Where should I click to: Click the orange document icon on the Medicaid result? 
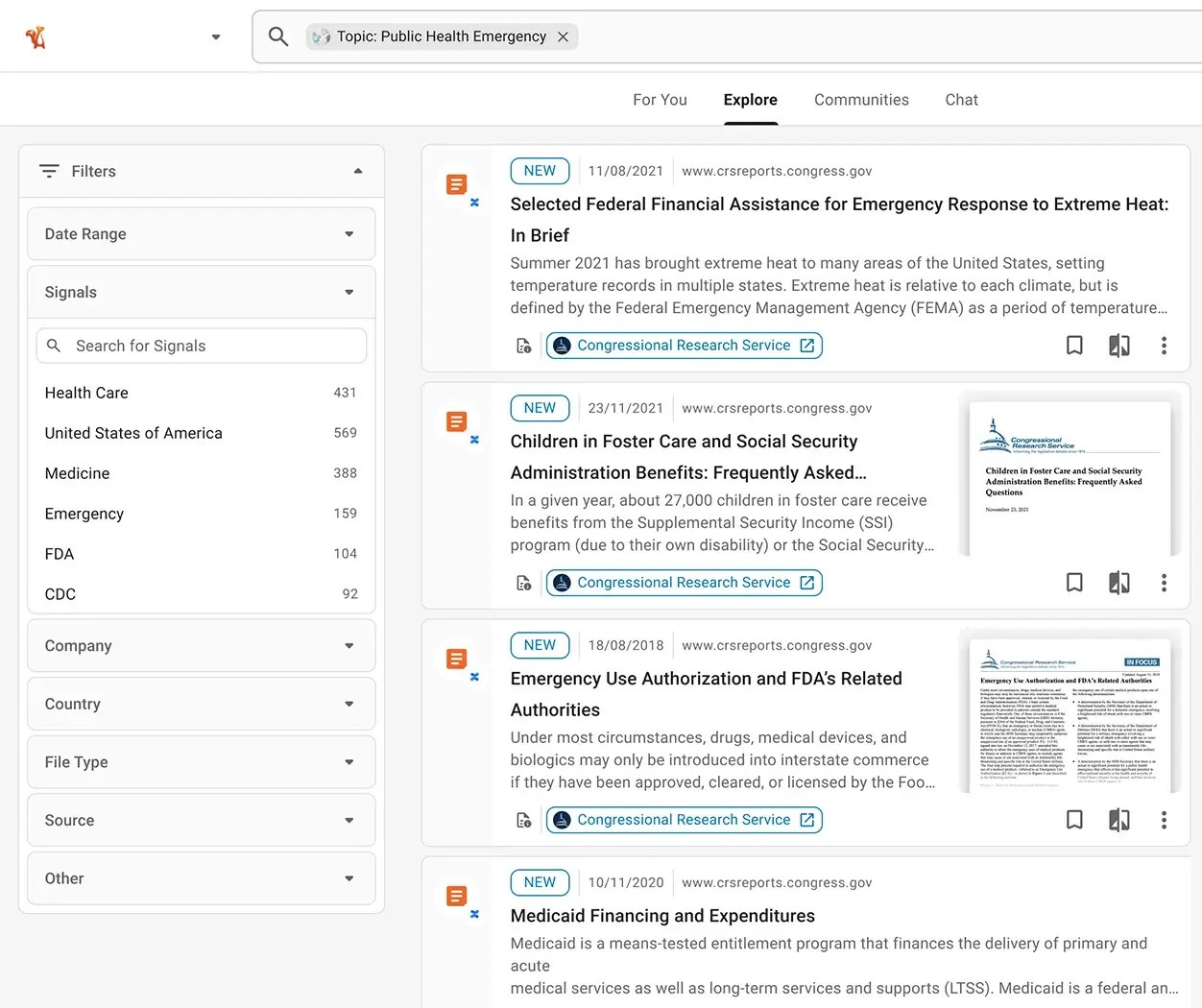coord(456,897)
